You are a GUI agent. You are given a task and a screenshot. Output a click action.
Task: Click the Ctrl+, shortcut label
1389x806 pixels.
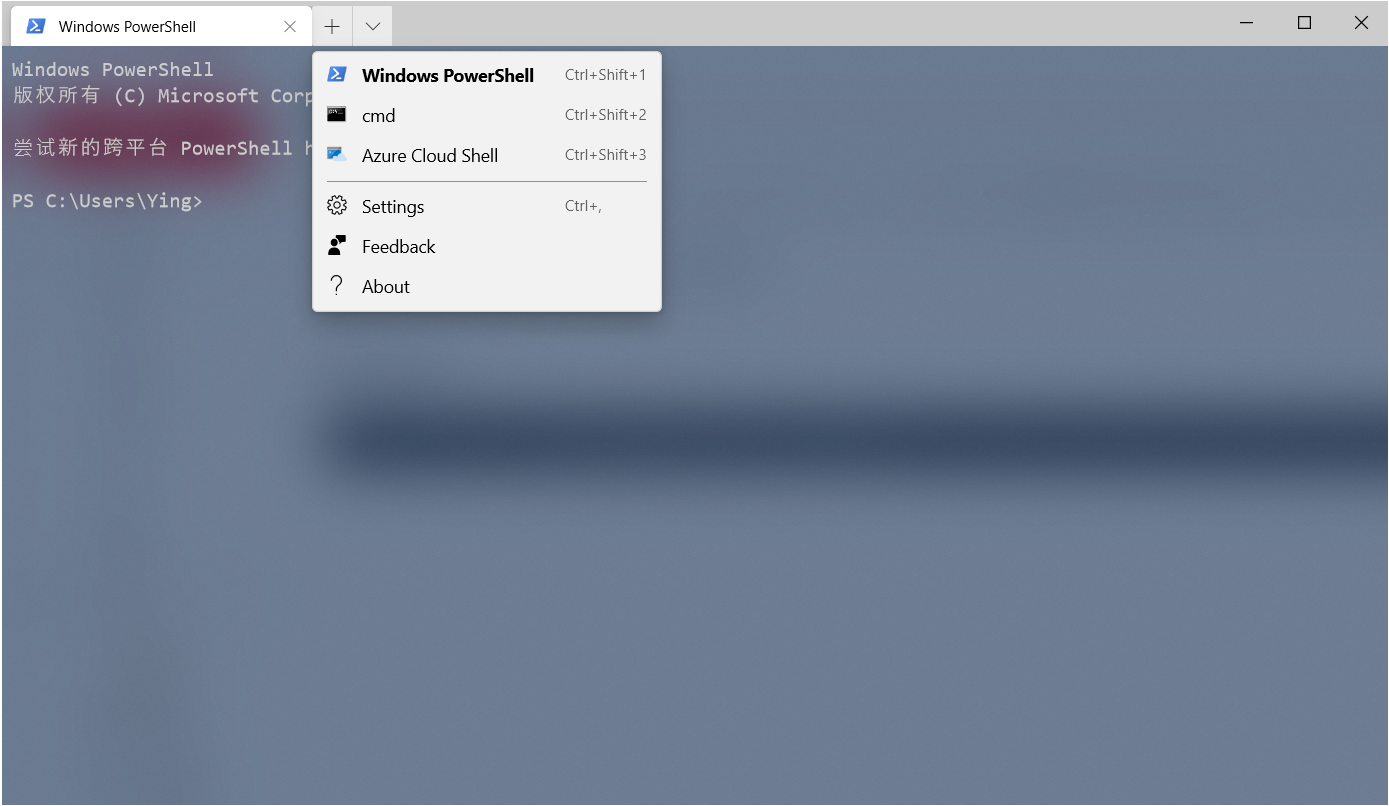[583, 206]
